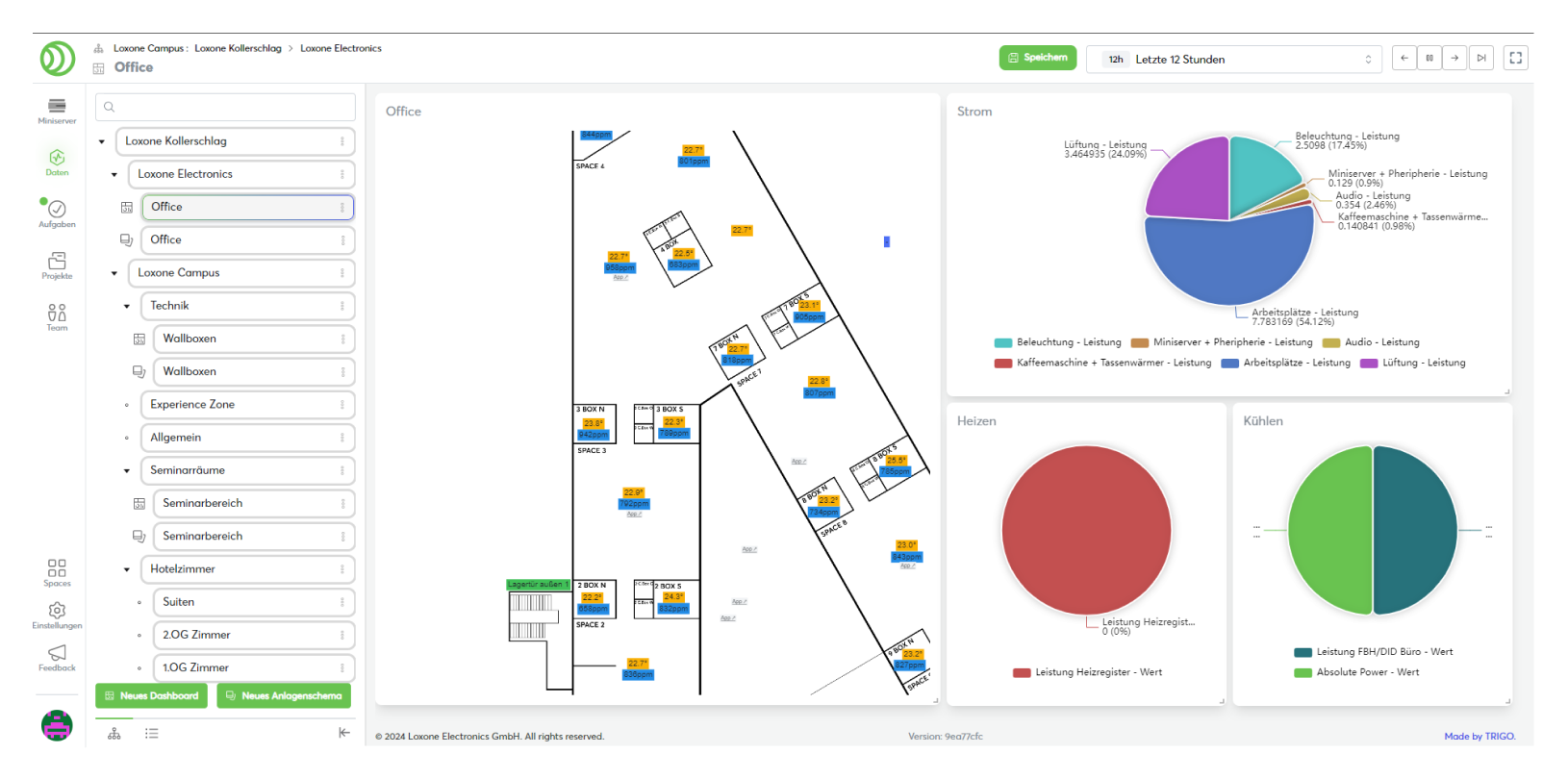Switch to the list view tab
This screenshot has width=1568, height=779.
pyautogui.click(x=152, y=733)
